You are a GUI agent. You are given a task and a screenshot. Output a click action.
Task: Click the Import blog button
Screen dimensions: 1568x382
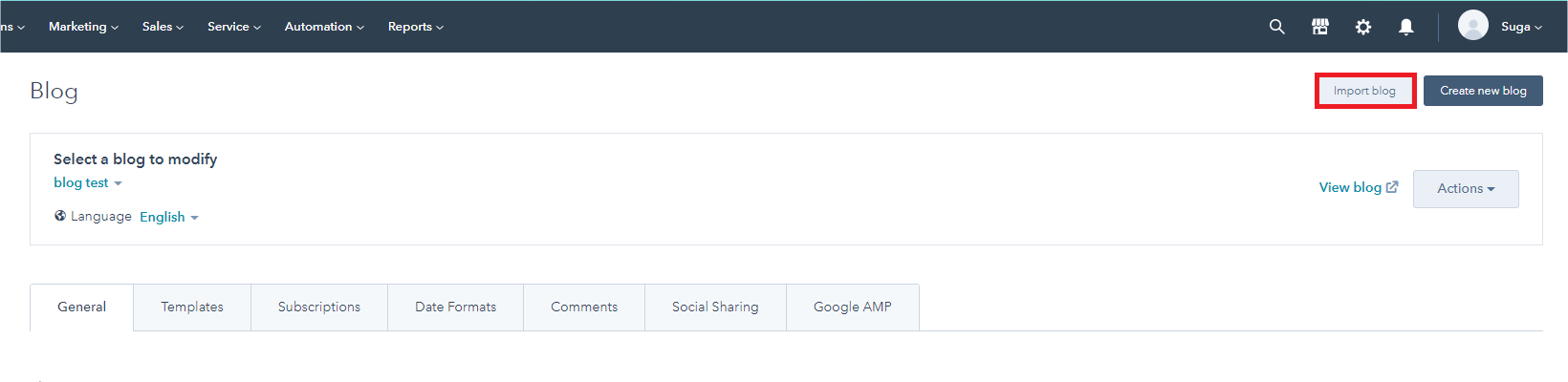[x=1364, y=91]
